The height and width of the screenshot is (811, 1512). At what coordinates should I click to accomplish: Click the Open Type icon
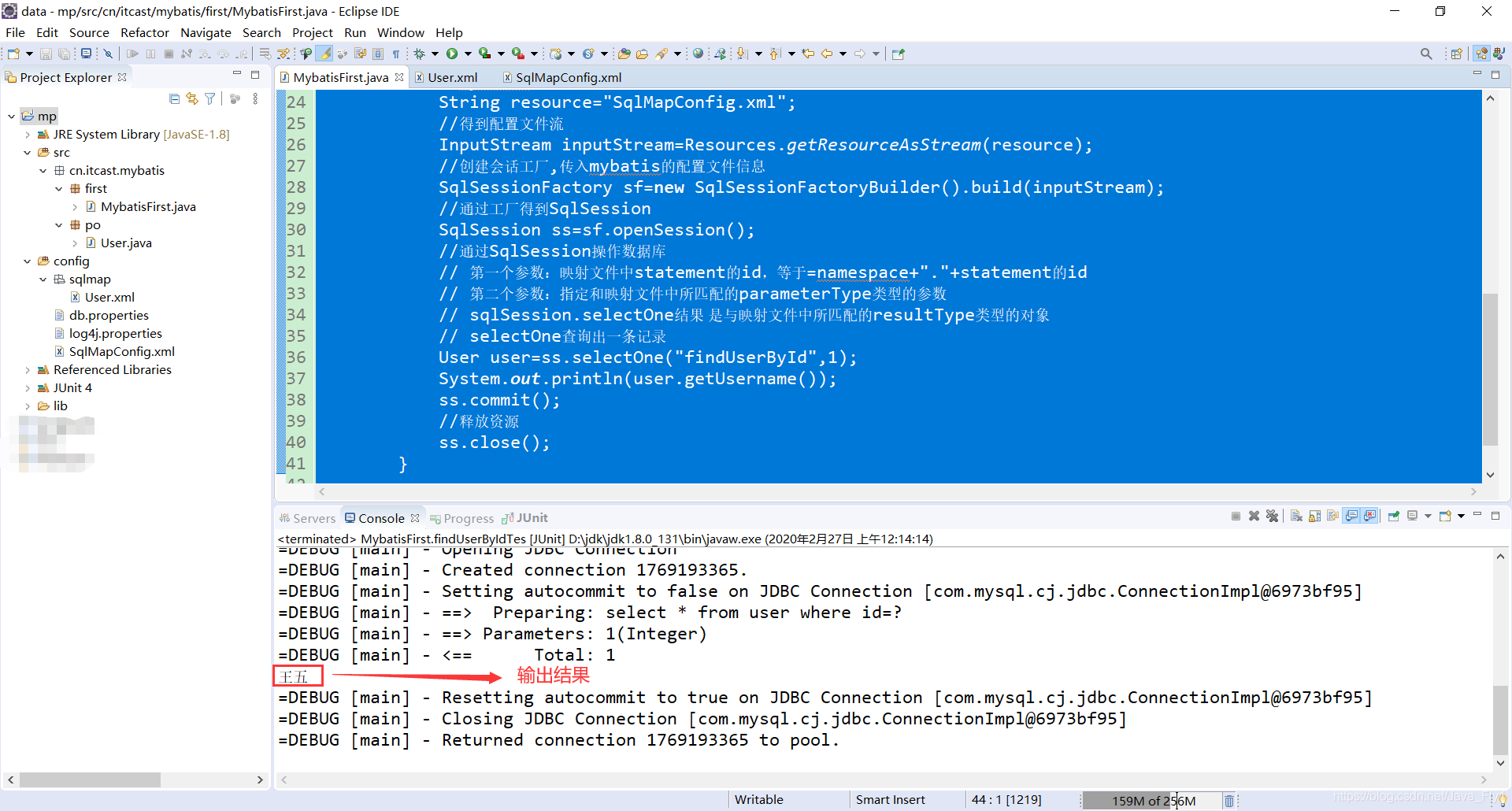[624, 54]
